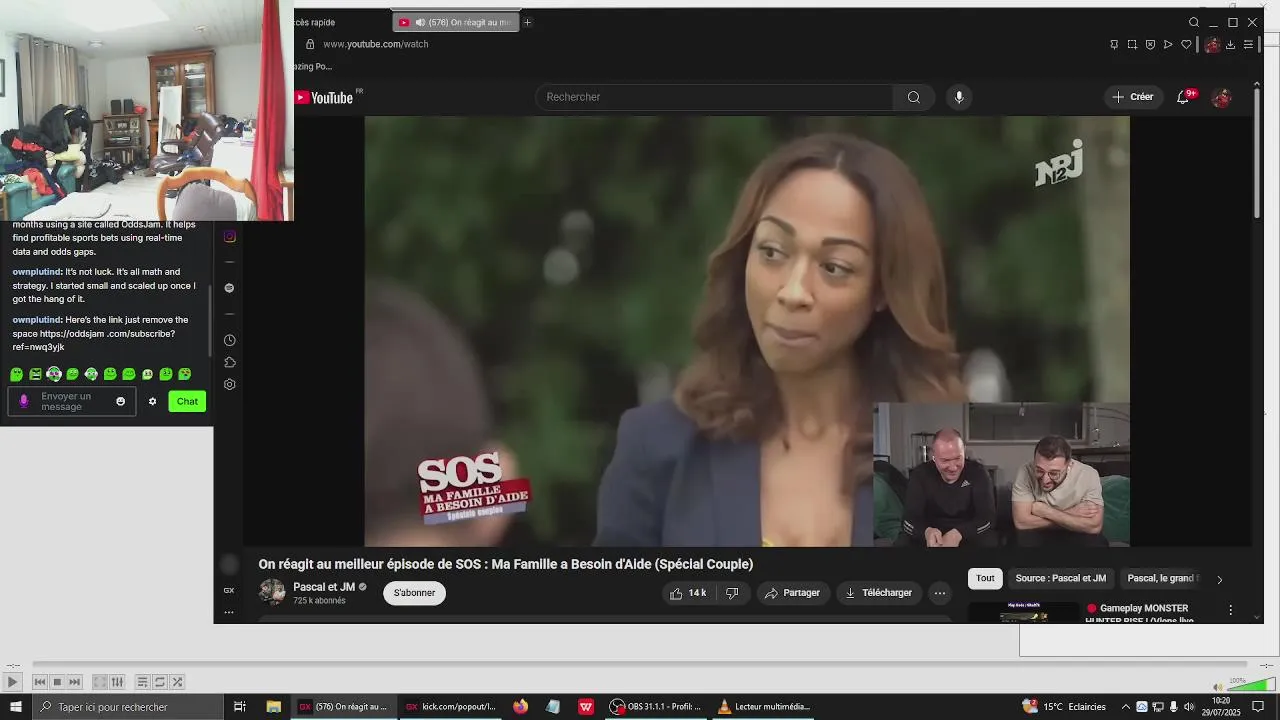Viewport: 1280px width, 720px height.
Task: Click the Partager share button
Action: (x=792, y=593)
